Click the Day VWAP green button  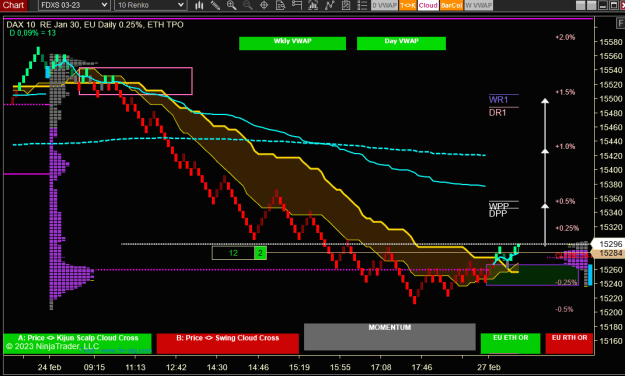click(x=401, y=43)
